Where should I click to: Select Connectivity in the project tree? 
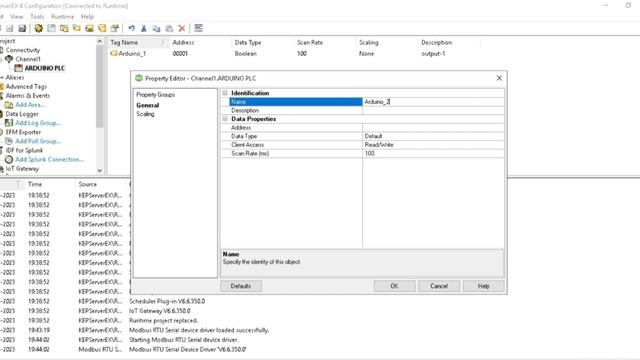pos(23,50)
